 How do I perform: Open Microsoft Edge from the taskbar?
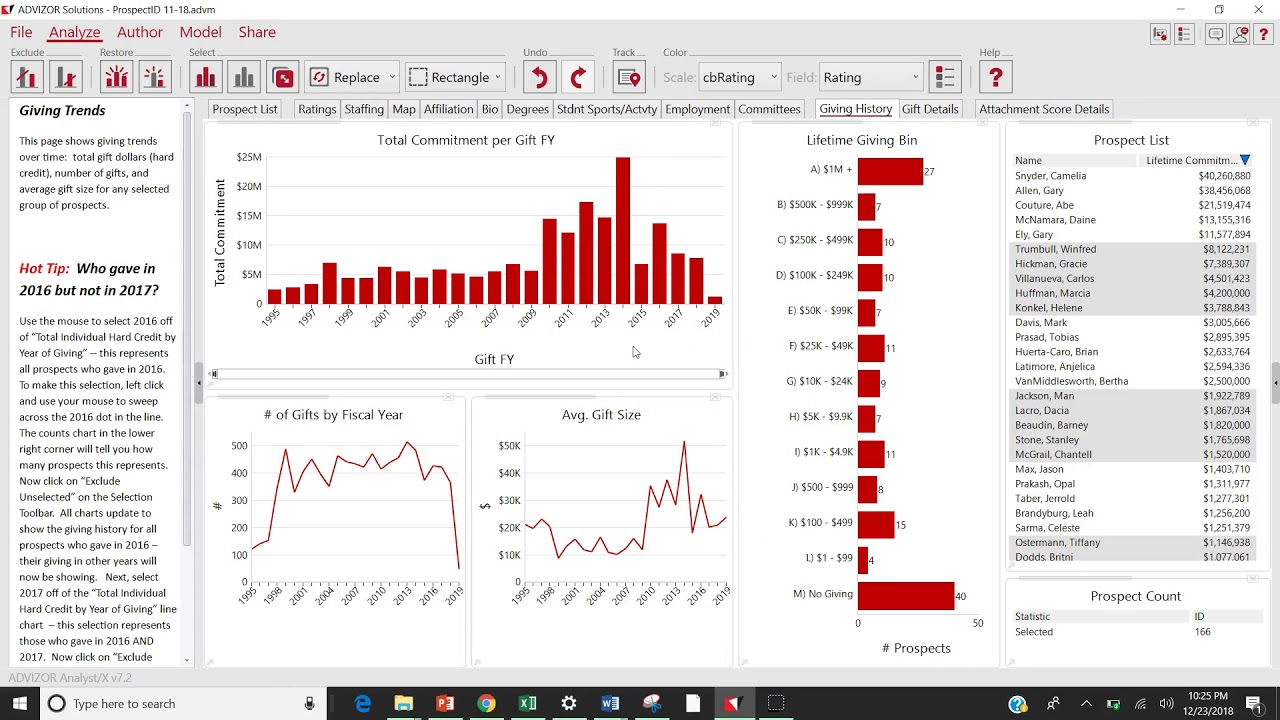tap(363, 703)
